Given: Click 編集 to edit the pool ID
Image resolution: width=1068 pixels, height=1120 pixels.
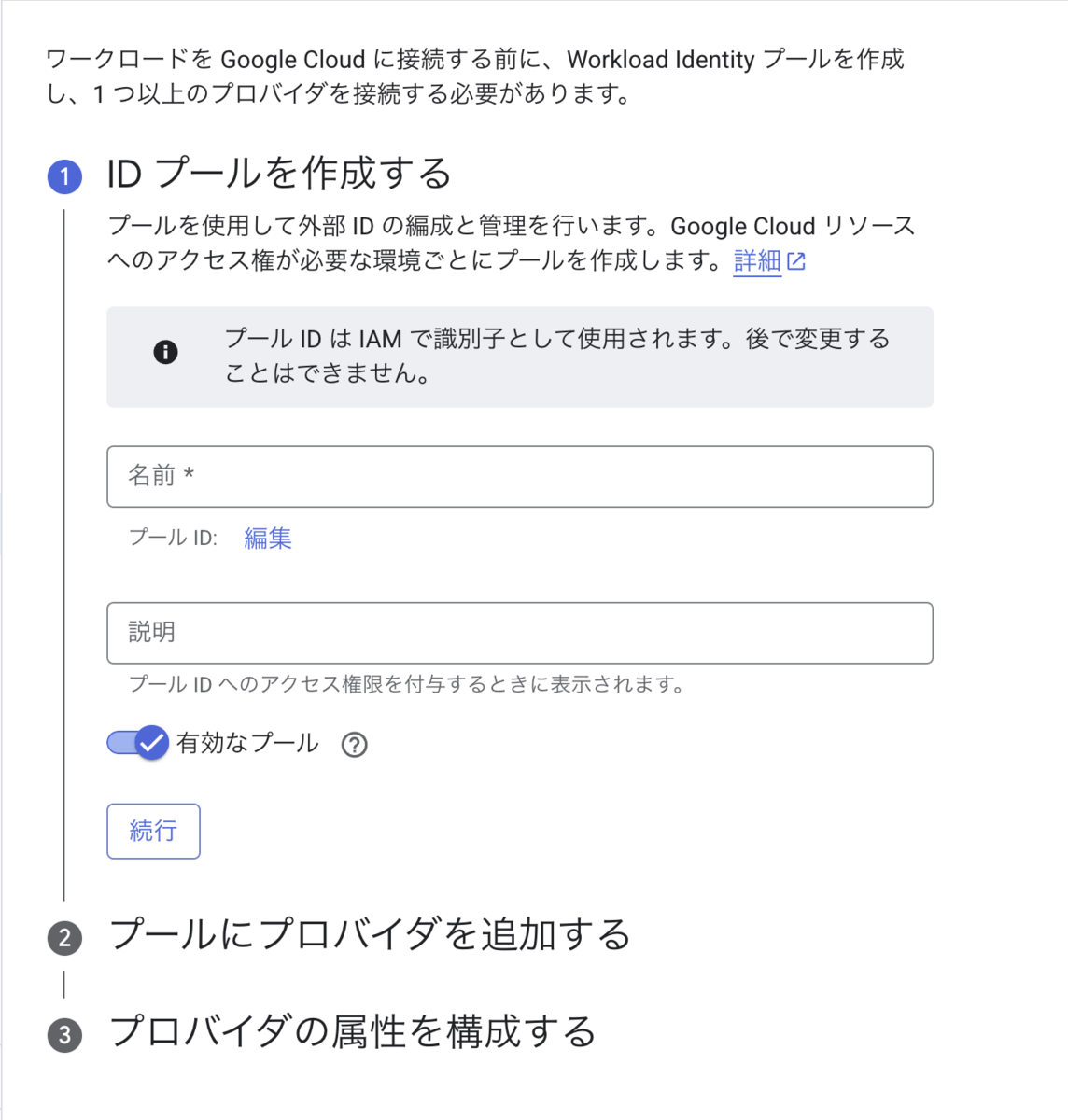Looking at the screenshot, I should pyautogui.click(x=268, y=538).
